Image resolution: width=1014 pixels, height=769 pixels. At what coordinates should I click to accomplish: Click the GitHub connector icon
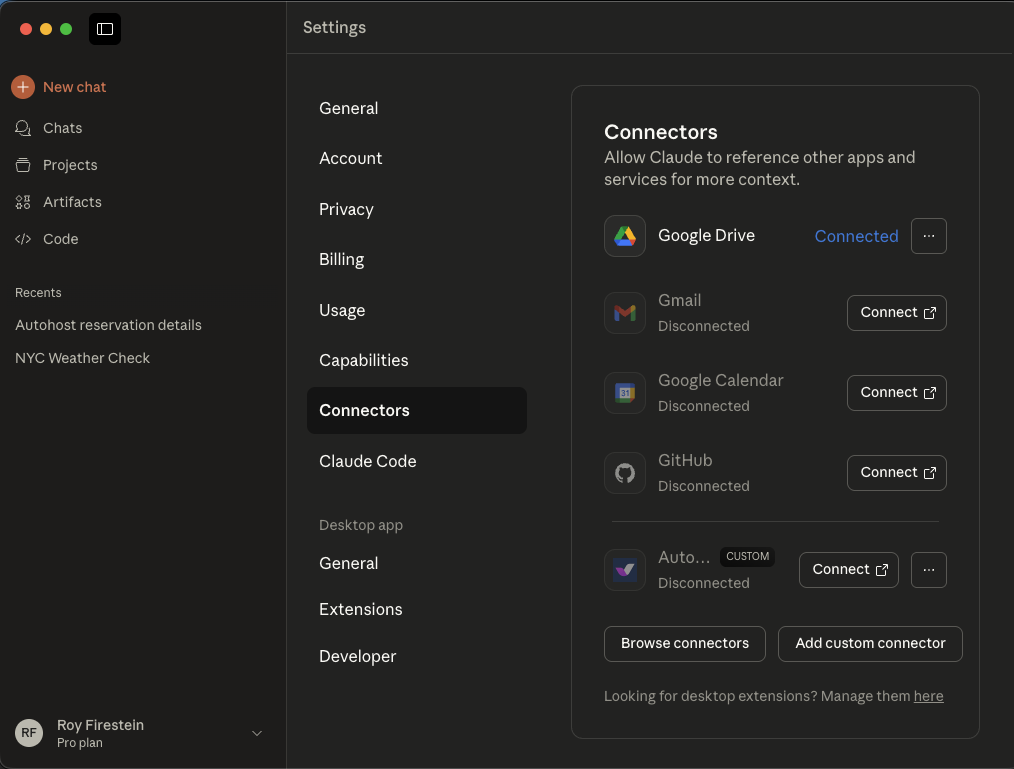tap(624, 472)
